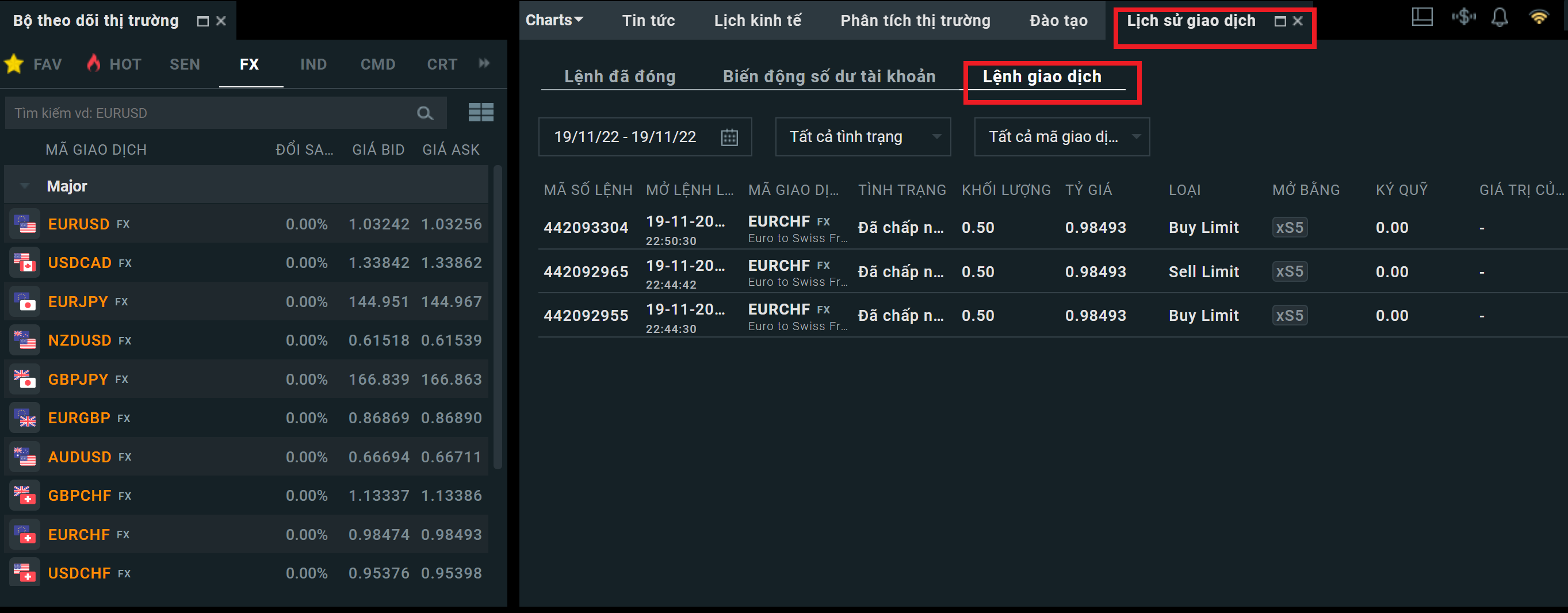
Task: Click the NZDUSD flag icon
Action: click(25, 340)
